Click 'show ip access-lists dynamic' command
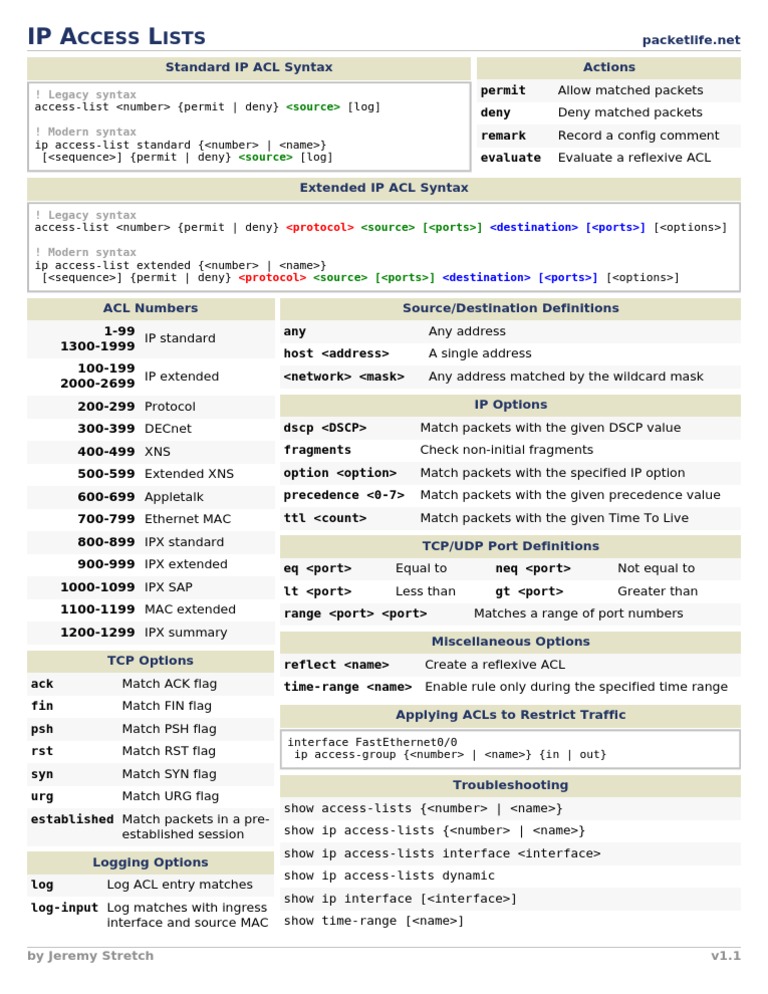This screenshot has width=768, height=994. pyautogui.click(x=389, y=875)
